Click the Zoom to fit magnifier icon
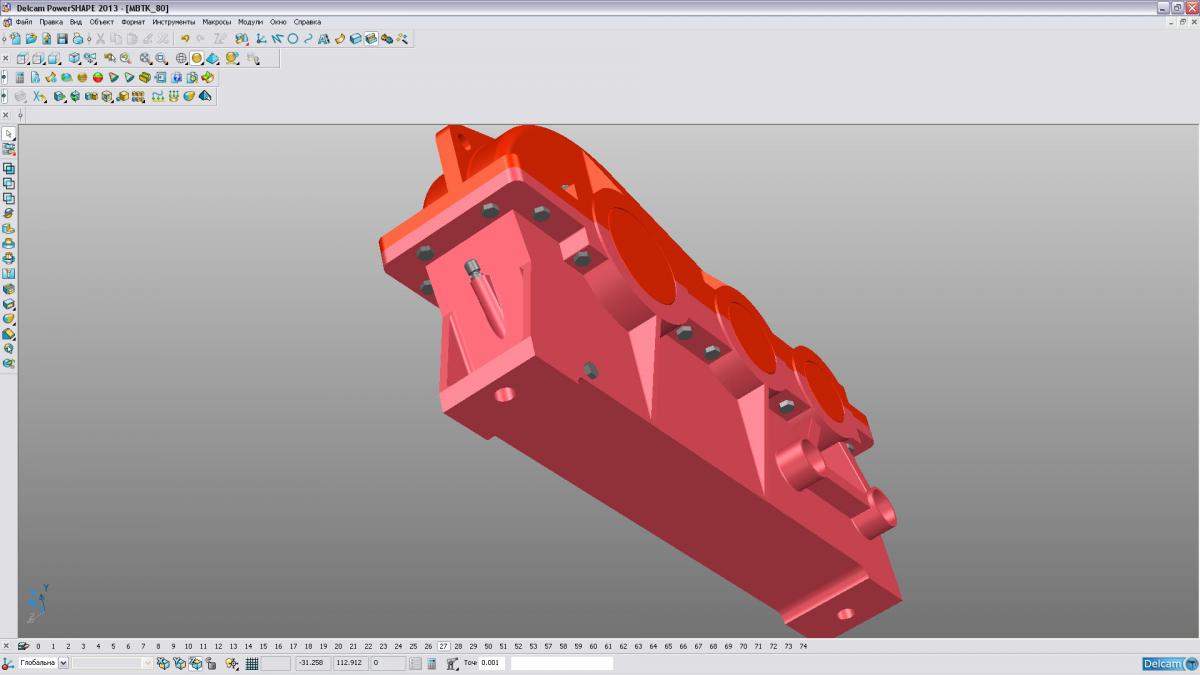 (x=144, y=58)
